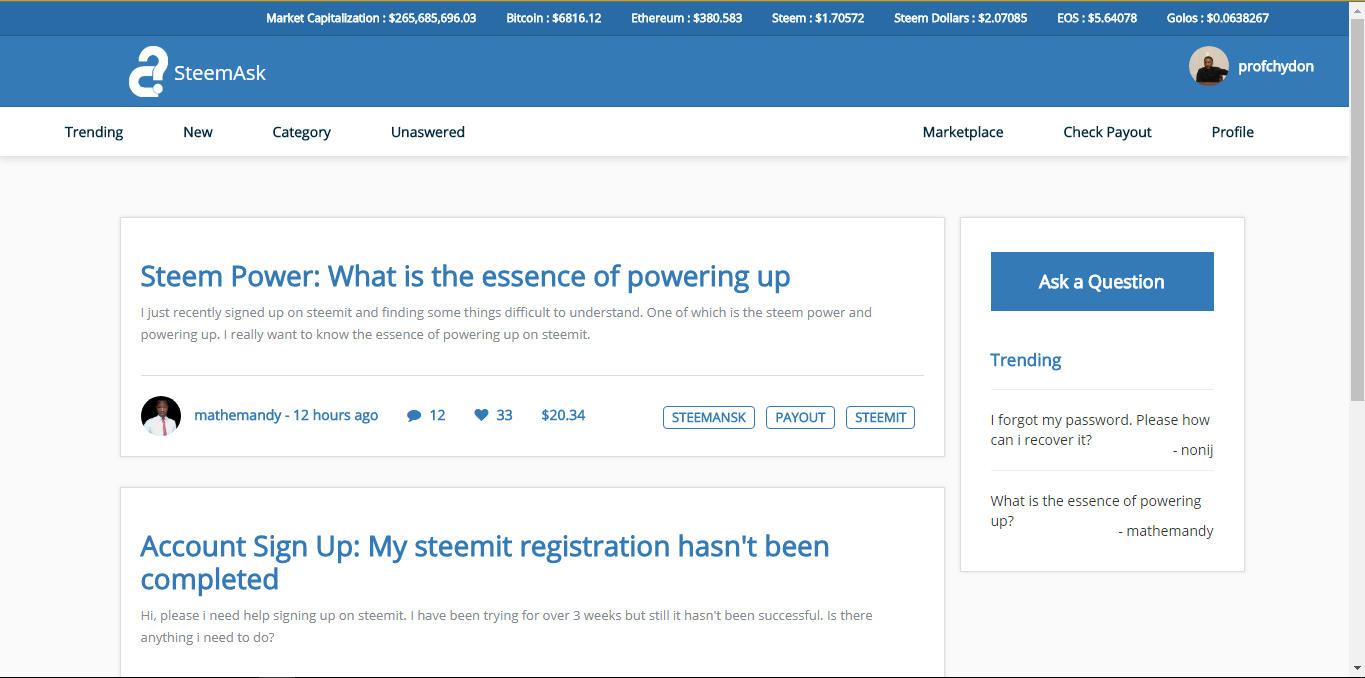Click the profchydon username
The width and height of the screenshot is (1365, 678).
(1276, 66)
